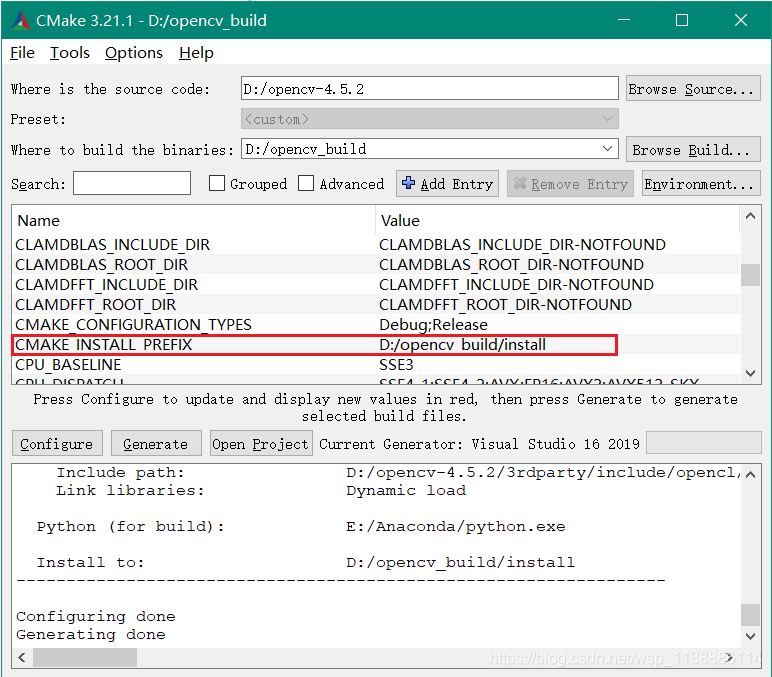Click value CLAMDBLAS_INCLUDE_DIR-NOTFOUND
Image resolution: width=772 pixels, height=677 pixels.
[522, 245]
